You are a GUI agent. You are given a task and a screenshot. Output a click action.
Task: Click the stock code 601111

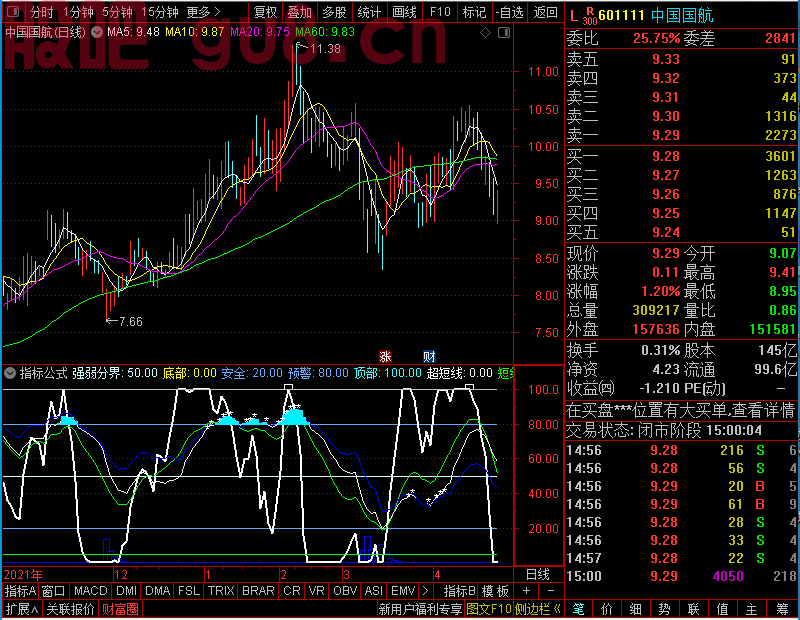click(x=621, y=16)
